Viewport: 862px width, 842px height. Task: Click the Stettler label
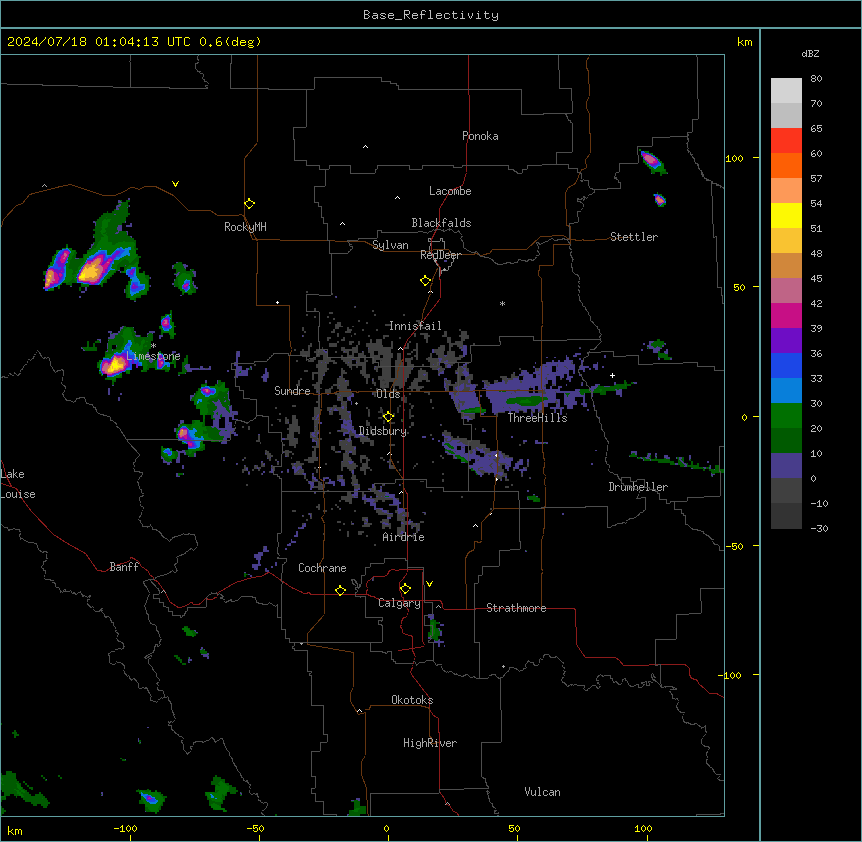634,237
